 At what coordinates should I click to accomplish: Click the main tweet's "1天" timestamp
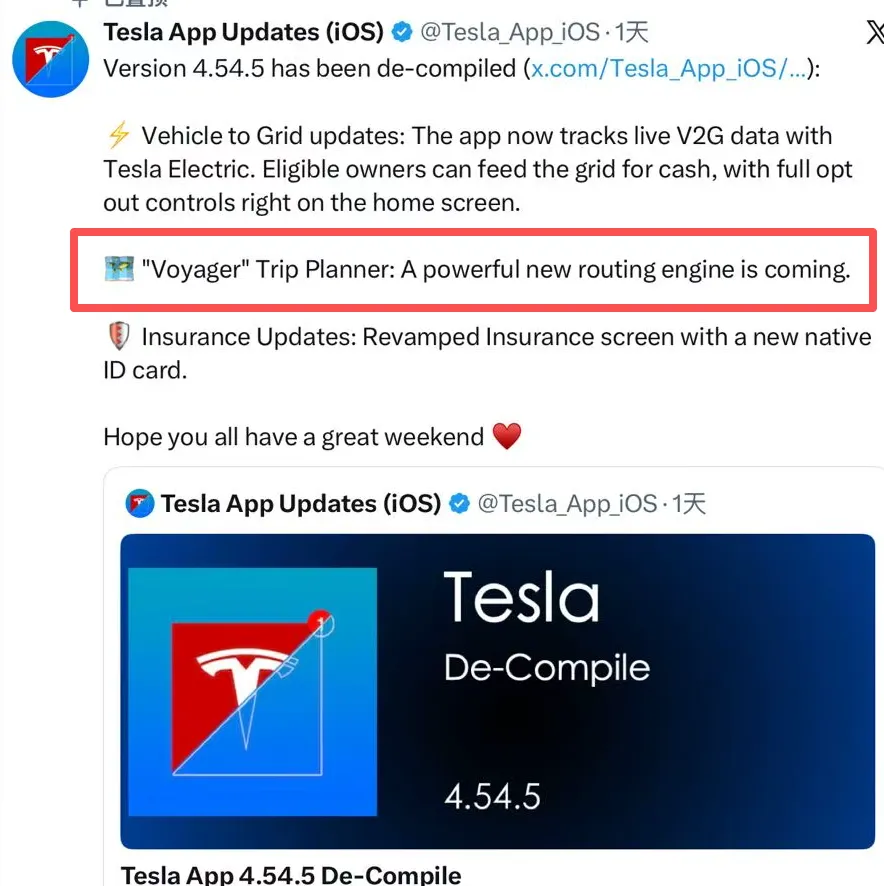click(632, 33)
